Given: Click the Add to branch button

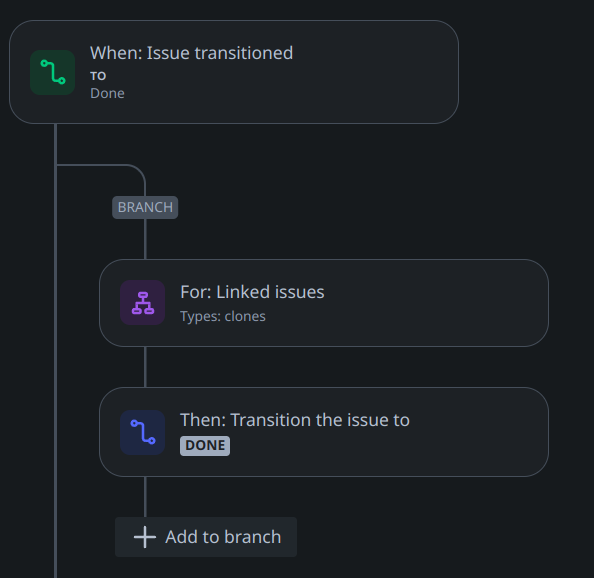Looking at the screenshot, I should 206,537.
